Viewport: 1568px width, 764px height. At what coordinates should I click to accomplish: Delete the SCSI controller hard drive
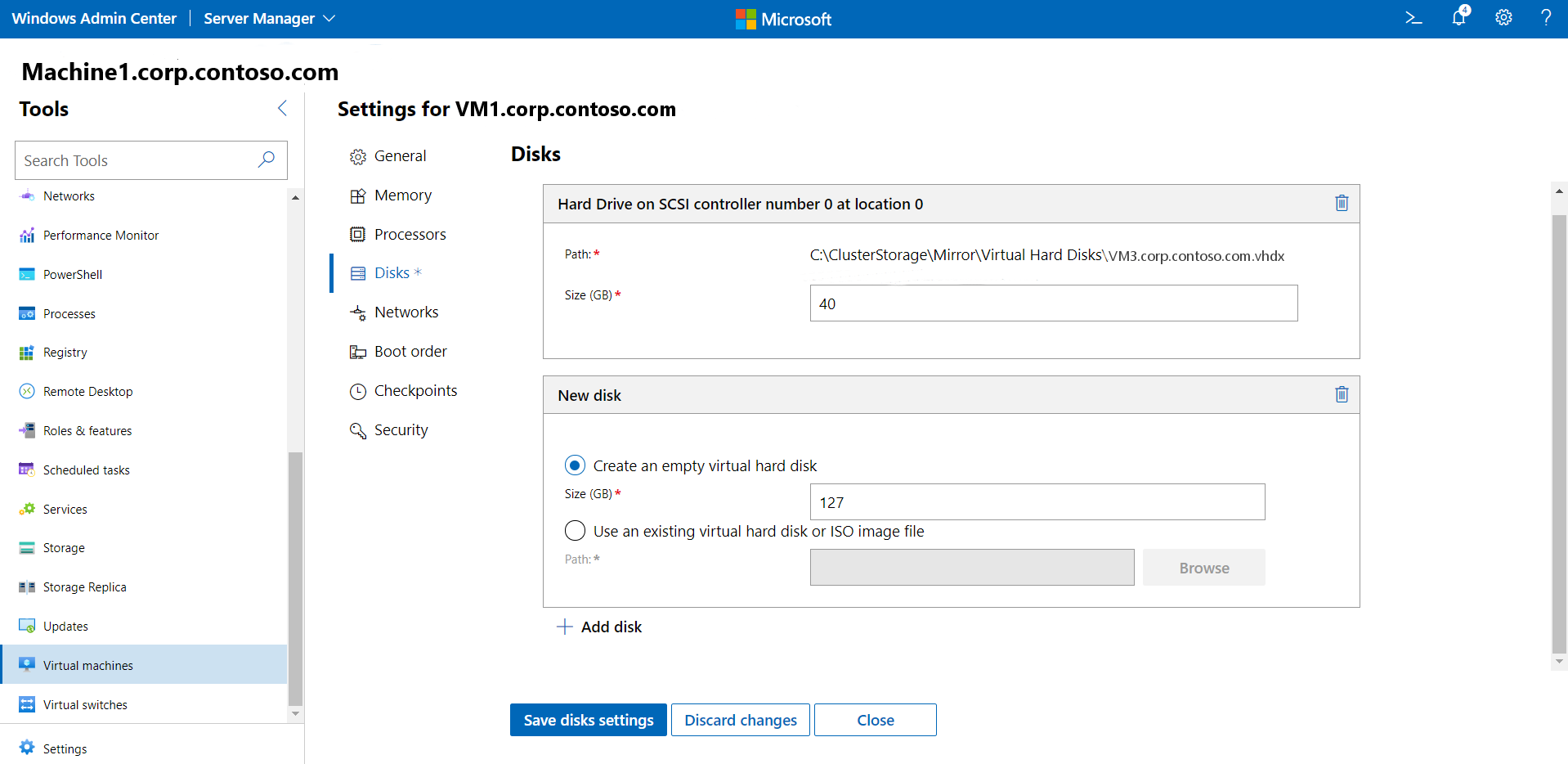[x=1342, y=203]
